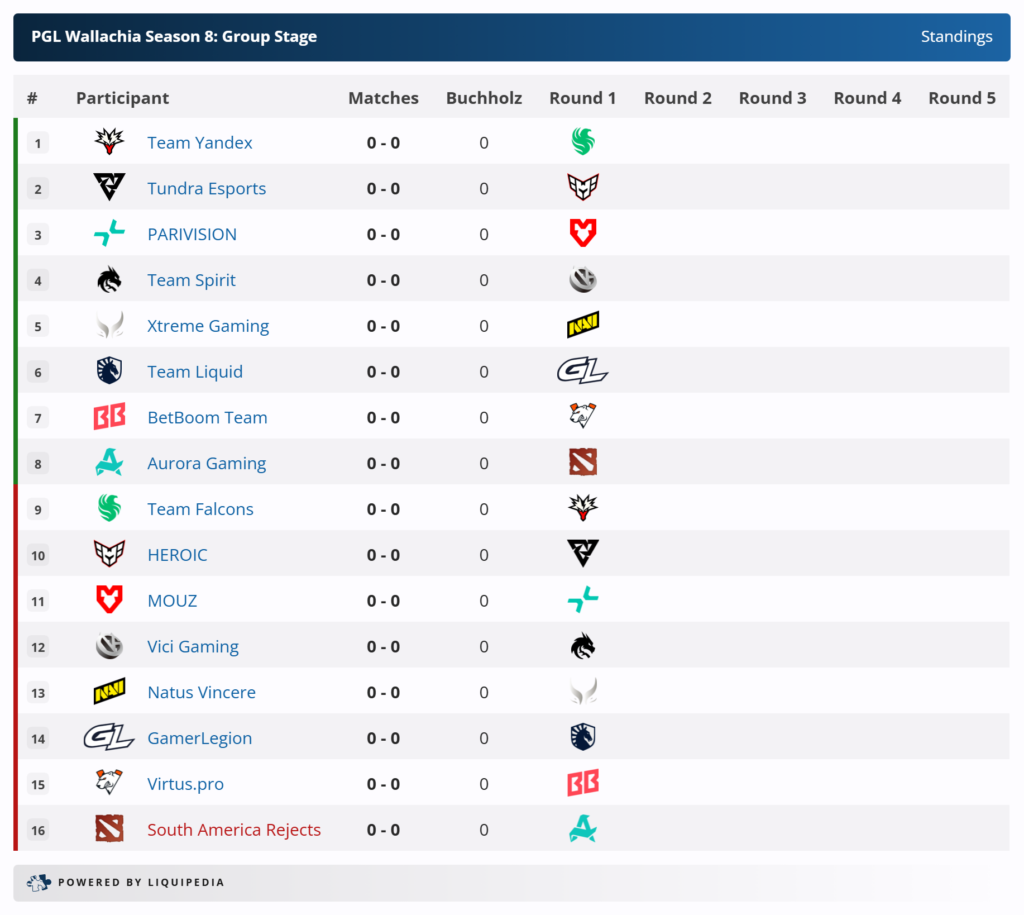The height and width of the screenshot is (915, 1024).
Task: Follow the South America Rejects red link
Action: pos(234,830)
